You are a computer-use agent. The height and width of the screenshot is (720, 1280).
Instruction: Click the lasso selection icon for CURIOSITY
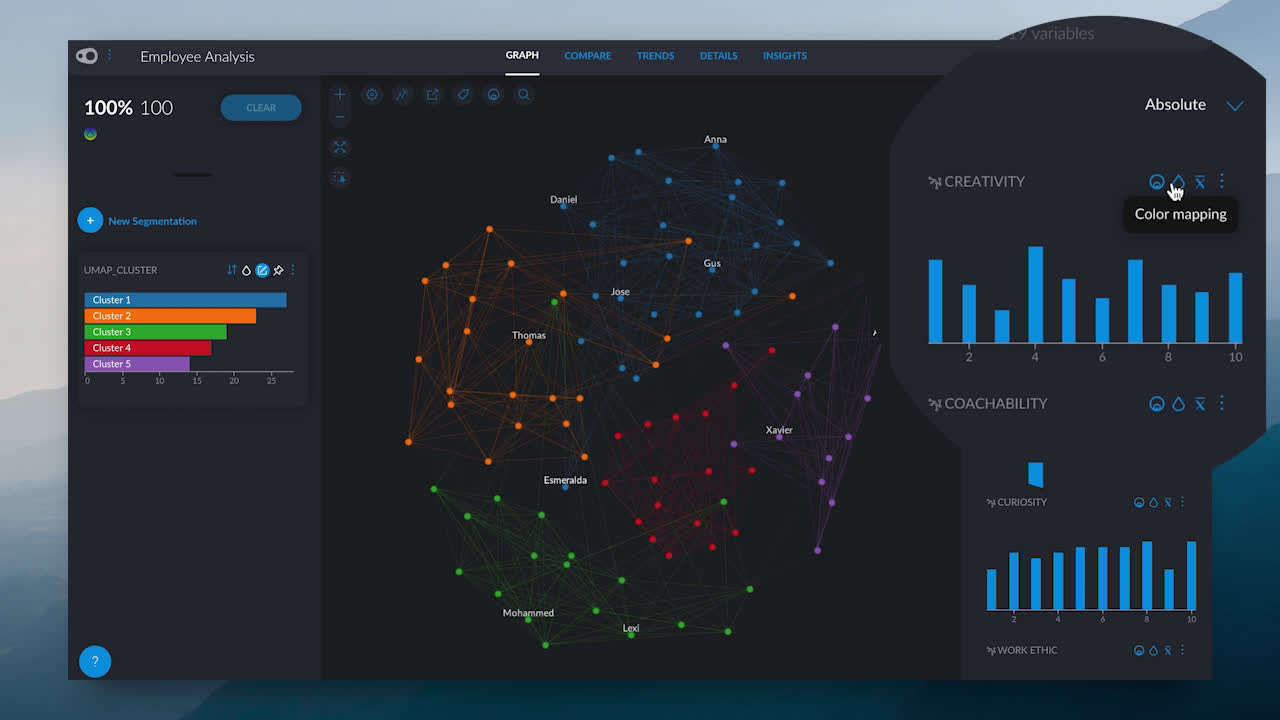1139,502
